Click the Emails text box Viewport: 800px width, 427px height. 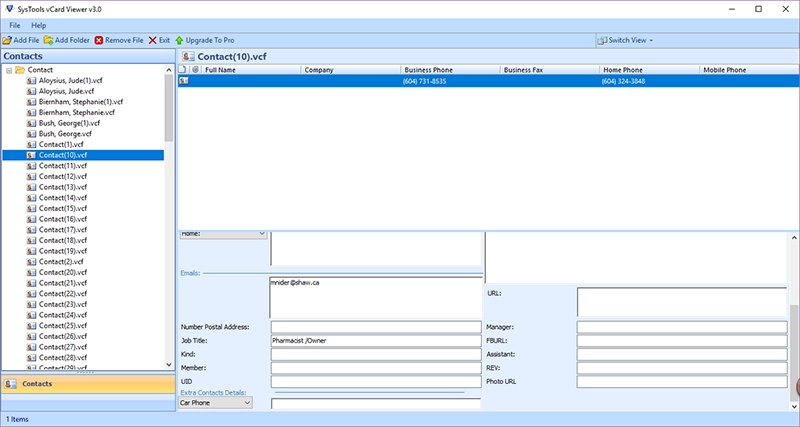point(376,298)
